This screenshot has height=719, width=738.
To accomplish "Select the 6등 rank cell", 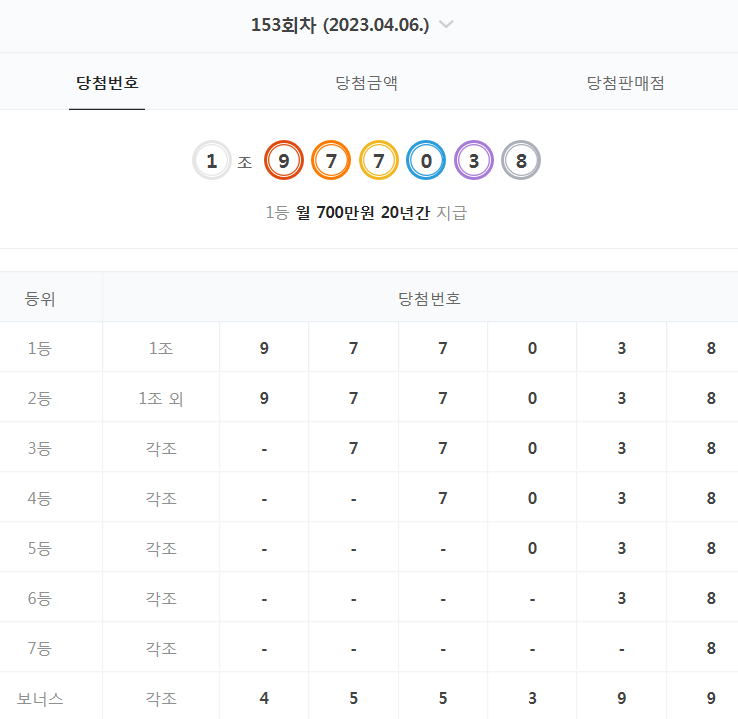I will pyautogui.click(x=51, y=598).
